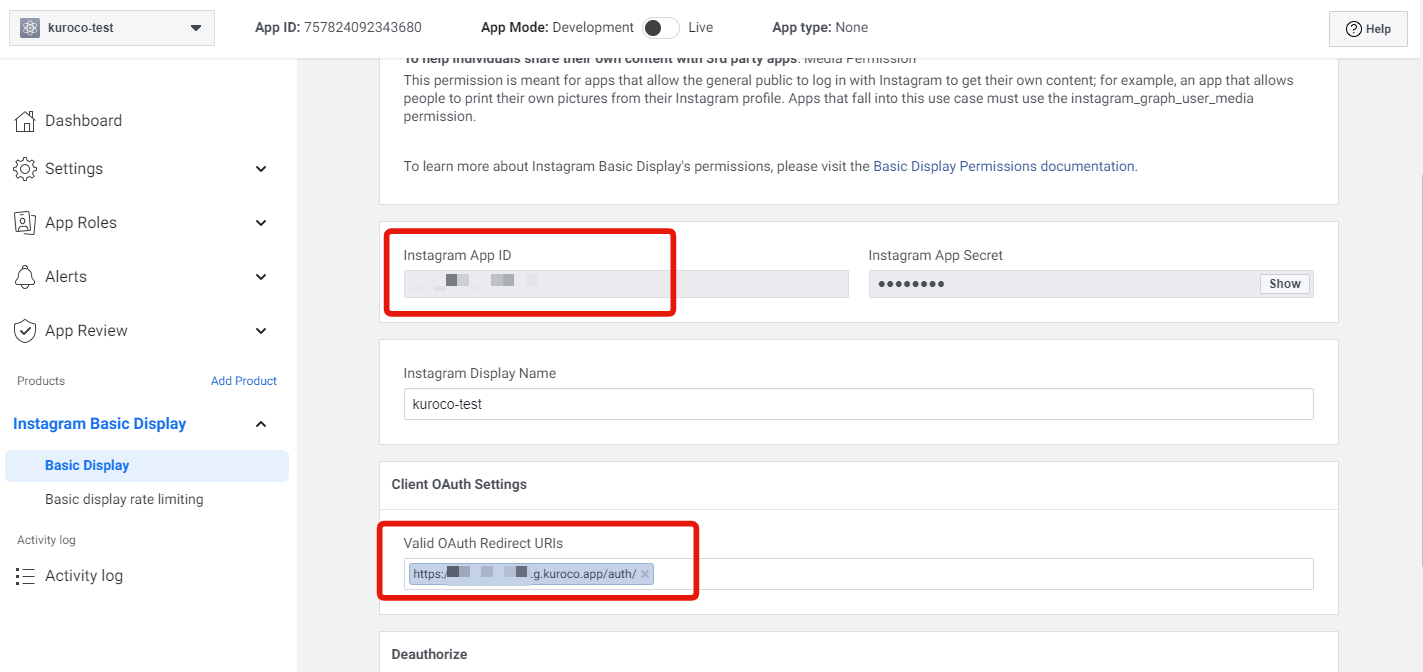Expand the Alerts menu chevron

pyautogui.click(x=261, y=276)
